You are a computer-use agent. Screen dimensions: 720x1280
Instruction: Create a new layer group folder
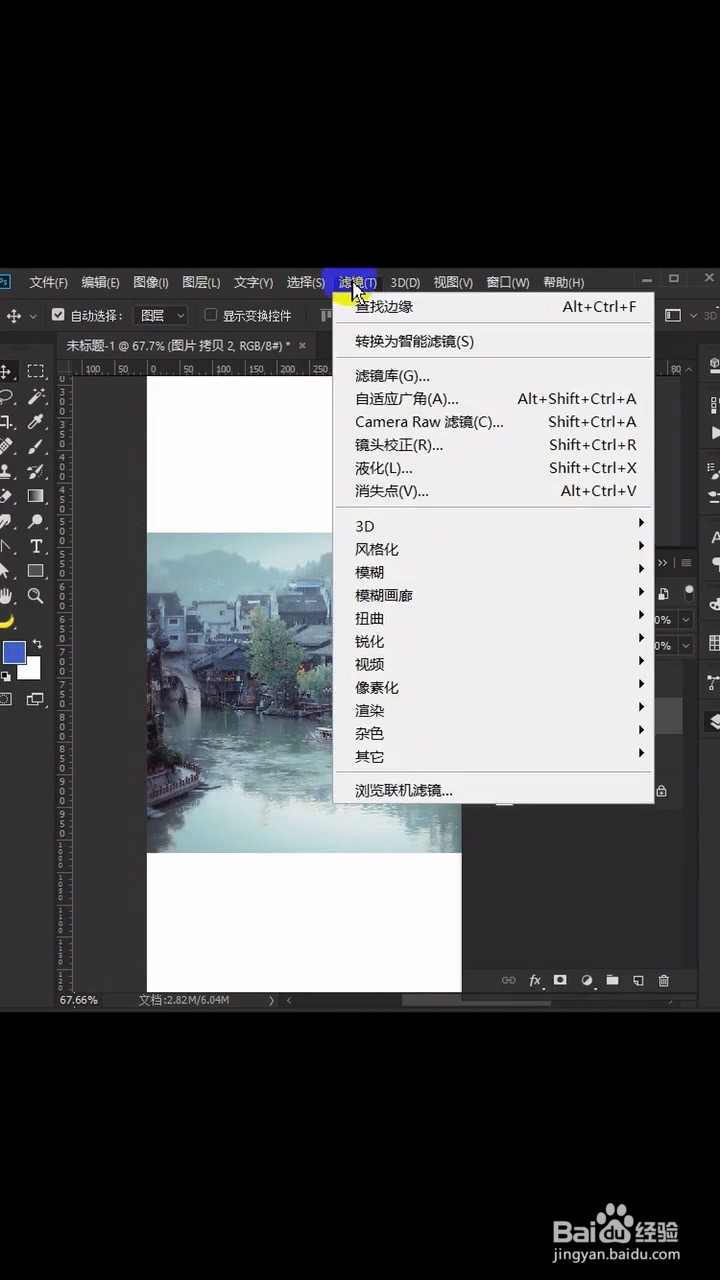[612, 981]
